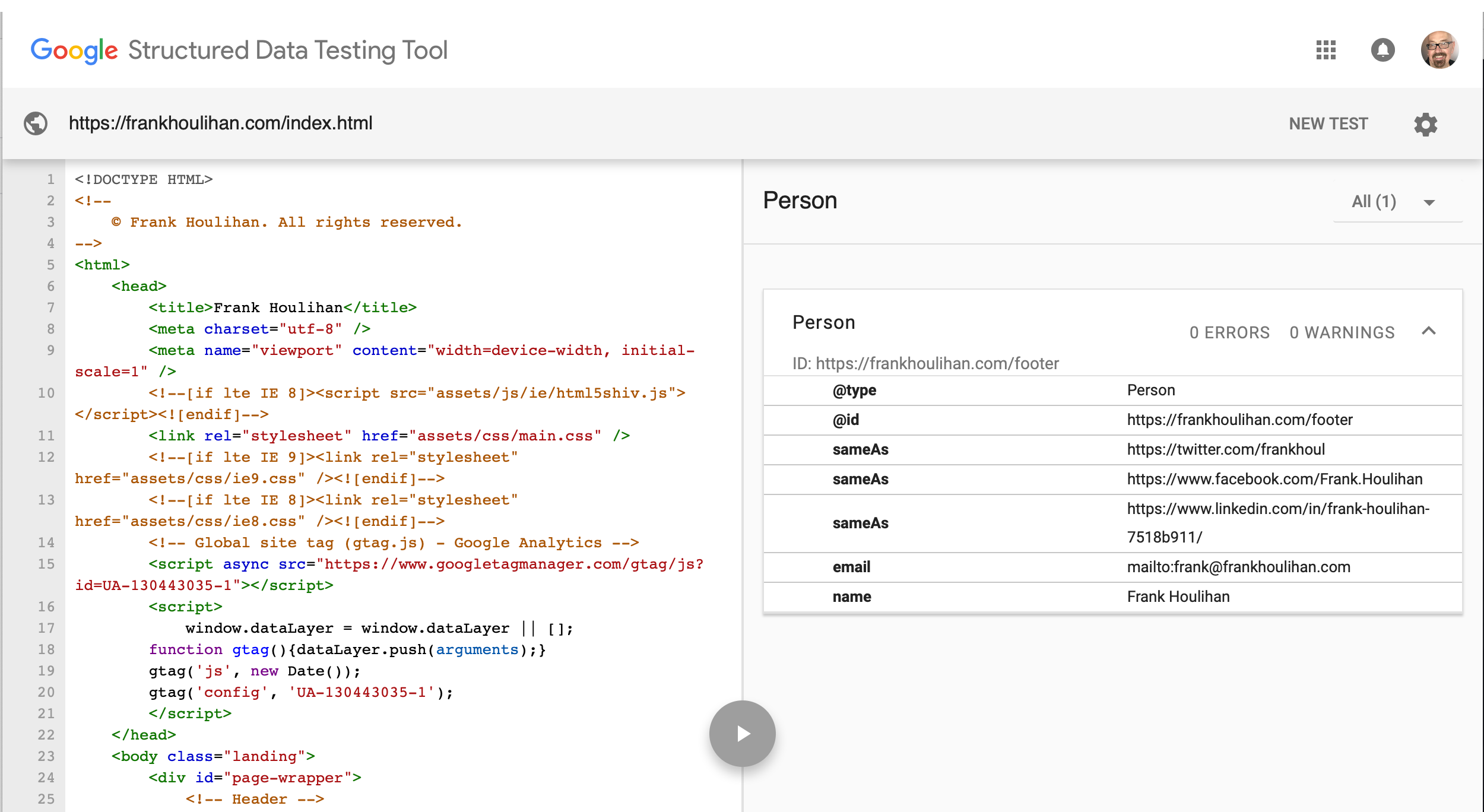This screenshot has width=1484, height=812.
Task: Select the @id value frankhoulihan.com/footer
Action: coord(1239,420)
